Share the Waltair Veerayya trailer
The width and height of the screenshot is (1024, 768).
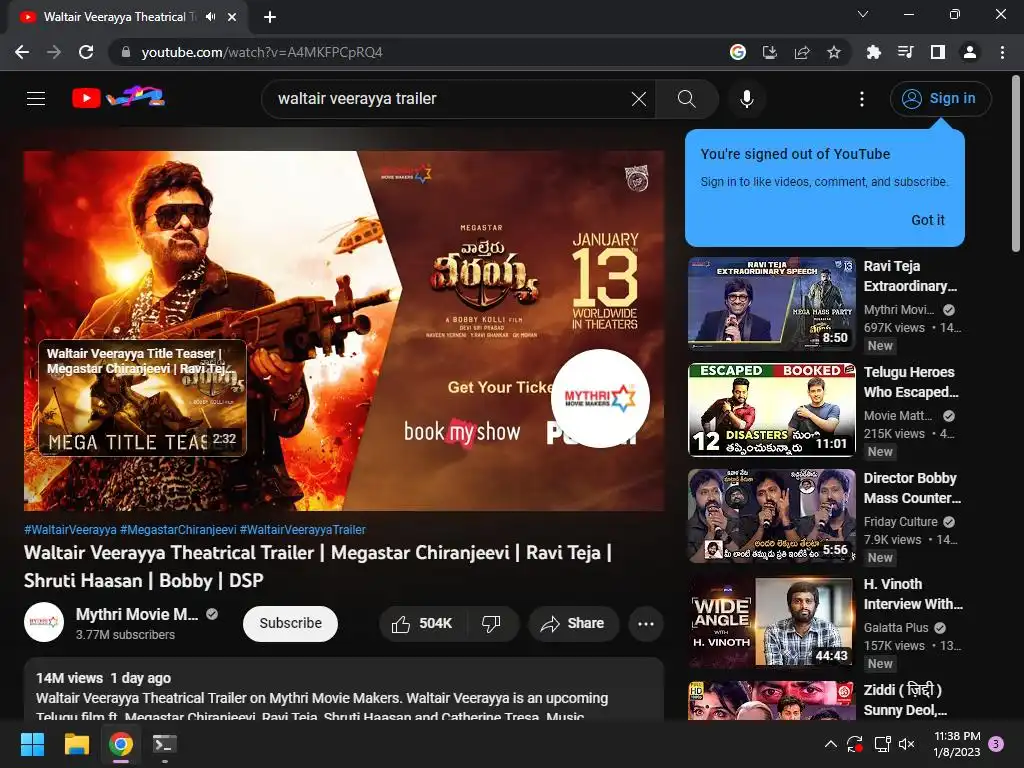point(573,624)
